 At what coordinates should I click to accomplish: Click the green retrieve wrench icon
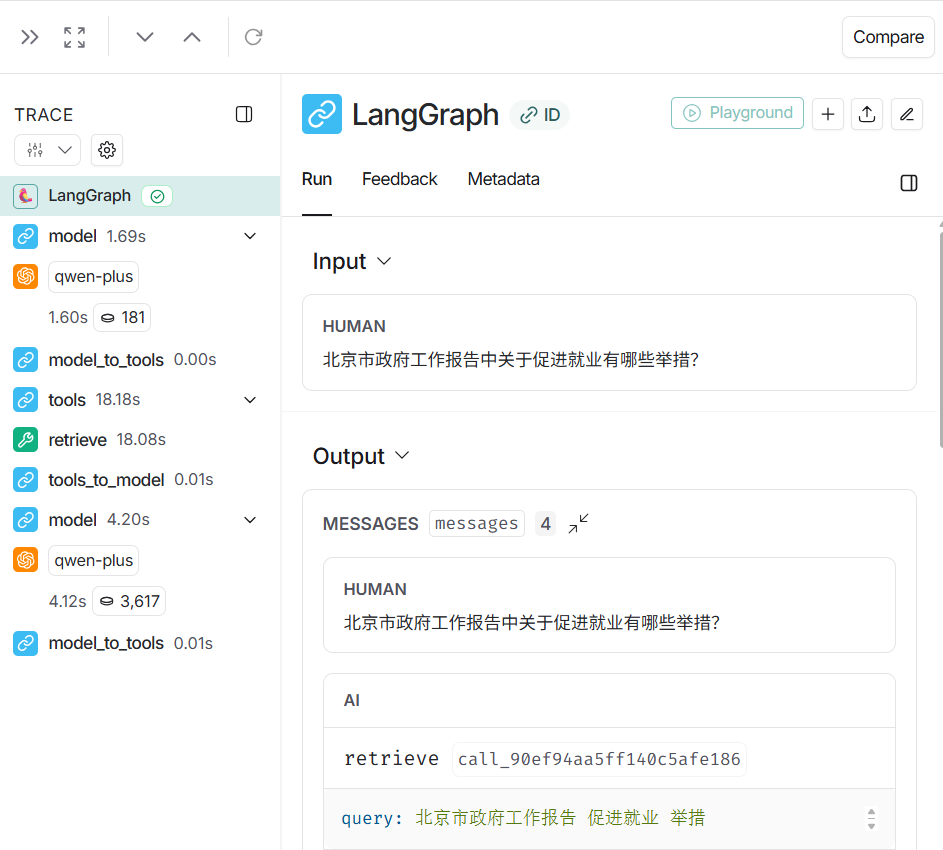coord(25,440)
